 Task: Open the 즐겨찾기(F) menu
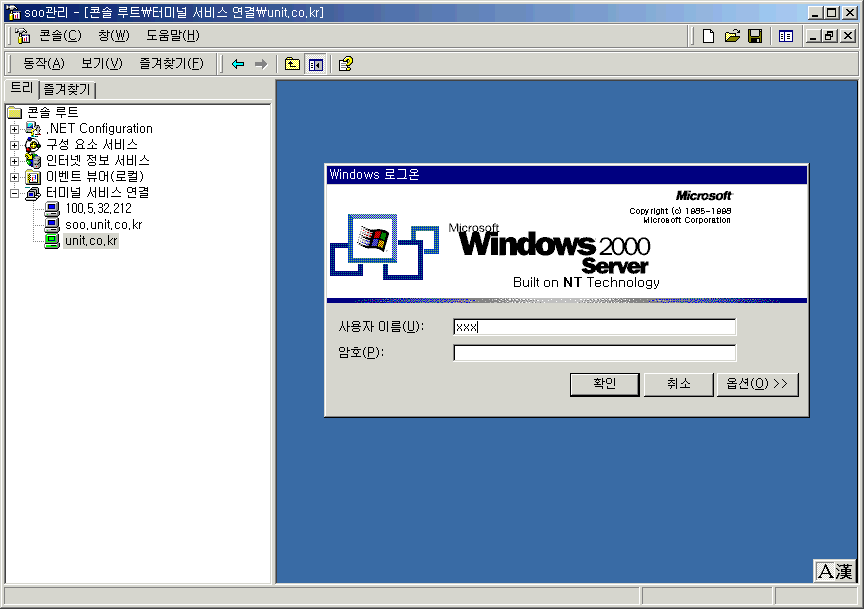(171, 64)
